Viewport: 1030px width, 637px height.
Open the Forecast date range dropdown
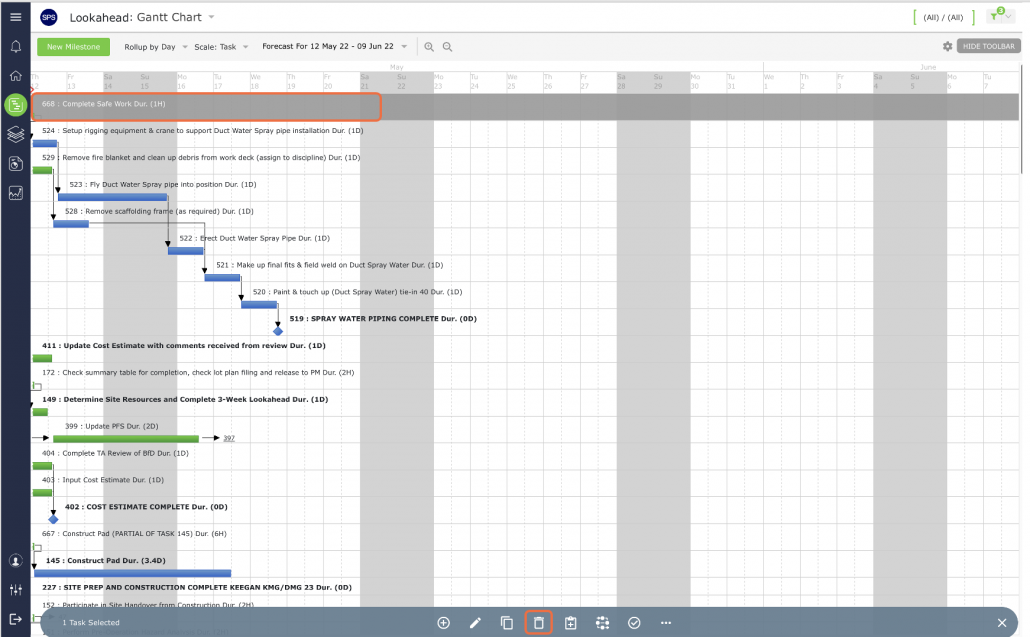pyautogui.click(x=334, y=46)
